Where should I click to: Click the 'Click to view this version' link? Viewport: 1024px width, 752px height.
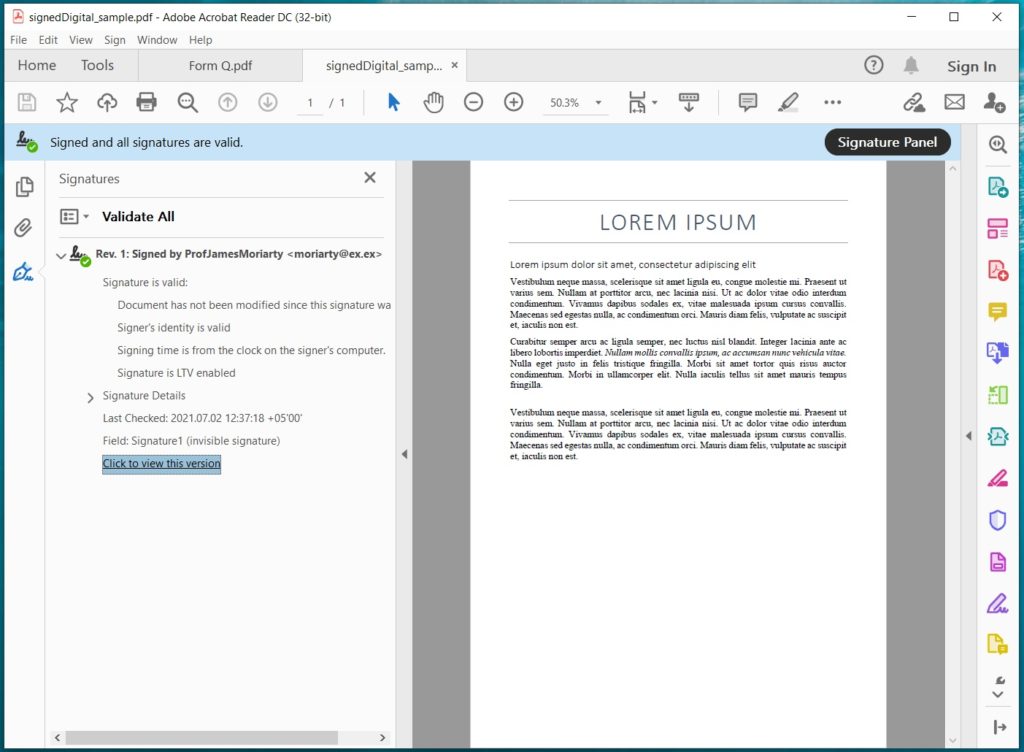[x=161, y=464]
